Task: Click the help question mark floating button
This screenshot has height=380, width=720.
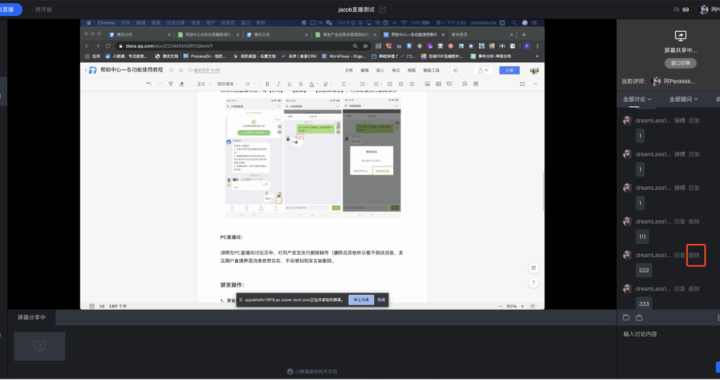Action: tap(533, 283)
